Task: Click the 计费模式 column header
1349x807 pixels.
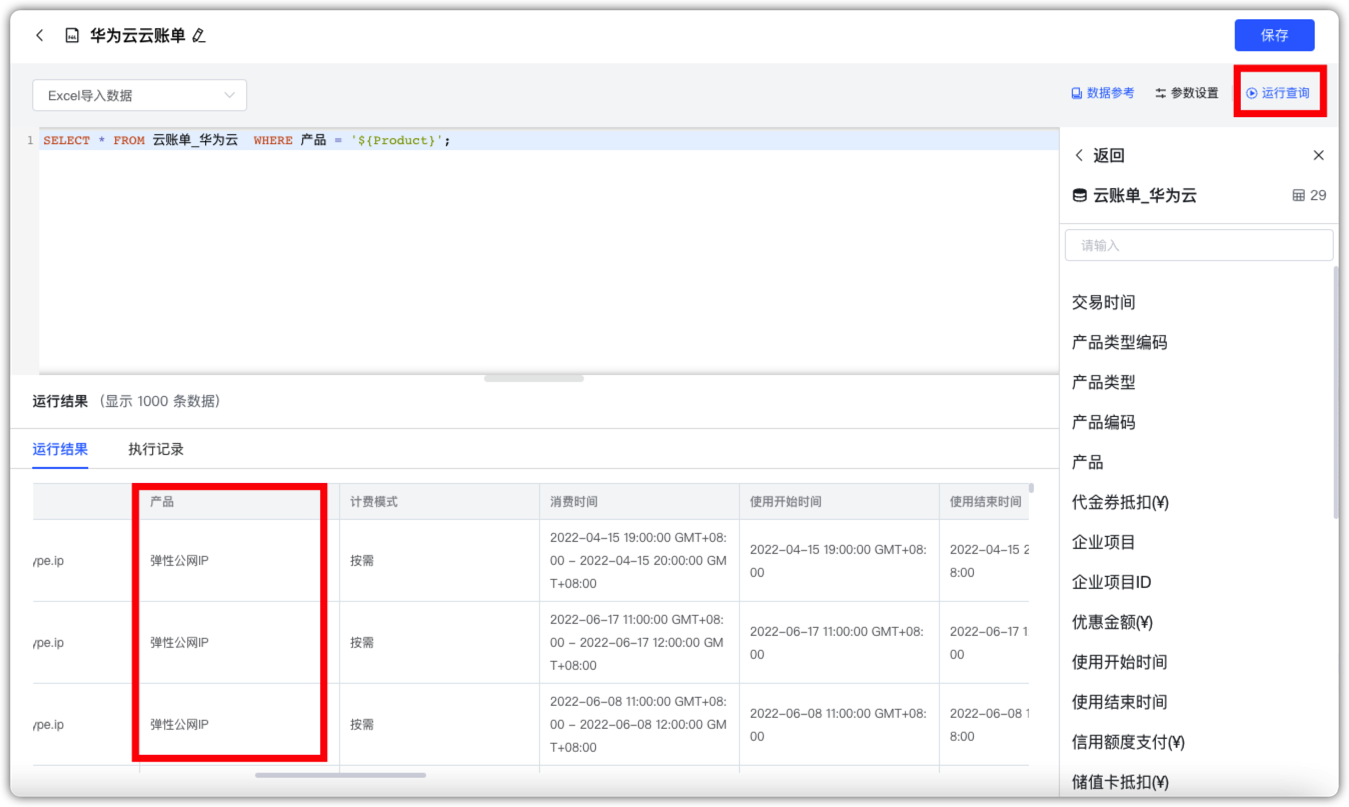Action: [x=374, y=501]
